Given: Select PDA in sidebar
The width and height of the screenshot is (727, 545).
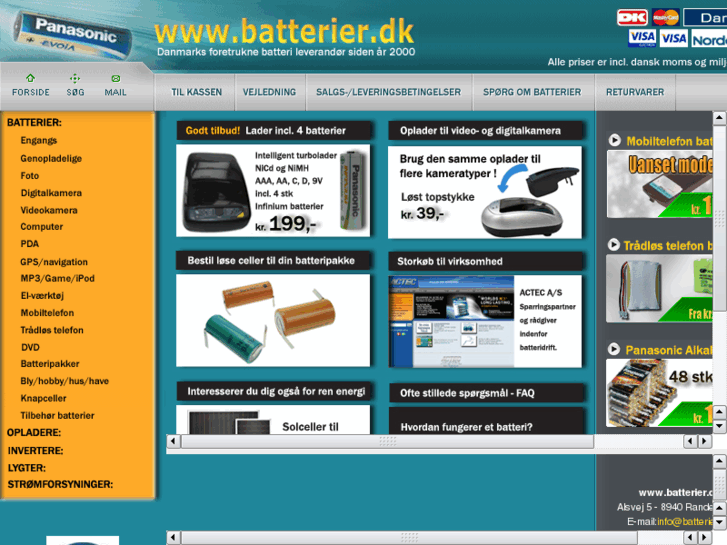Looking at the screenshot, I should click(30, 244).
